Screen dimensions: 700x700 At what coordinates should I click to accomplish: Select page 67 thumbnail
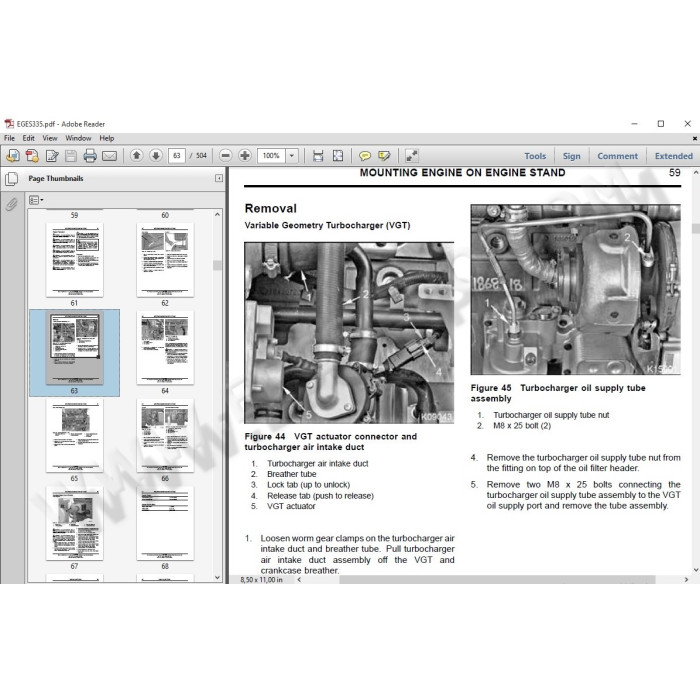[x=75, y=523]
